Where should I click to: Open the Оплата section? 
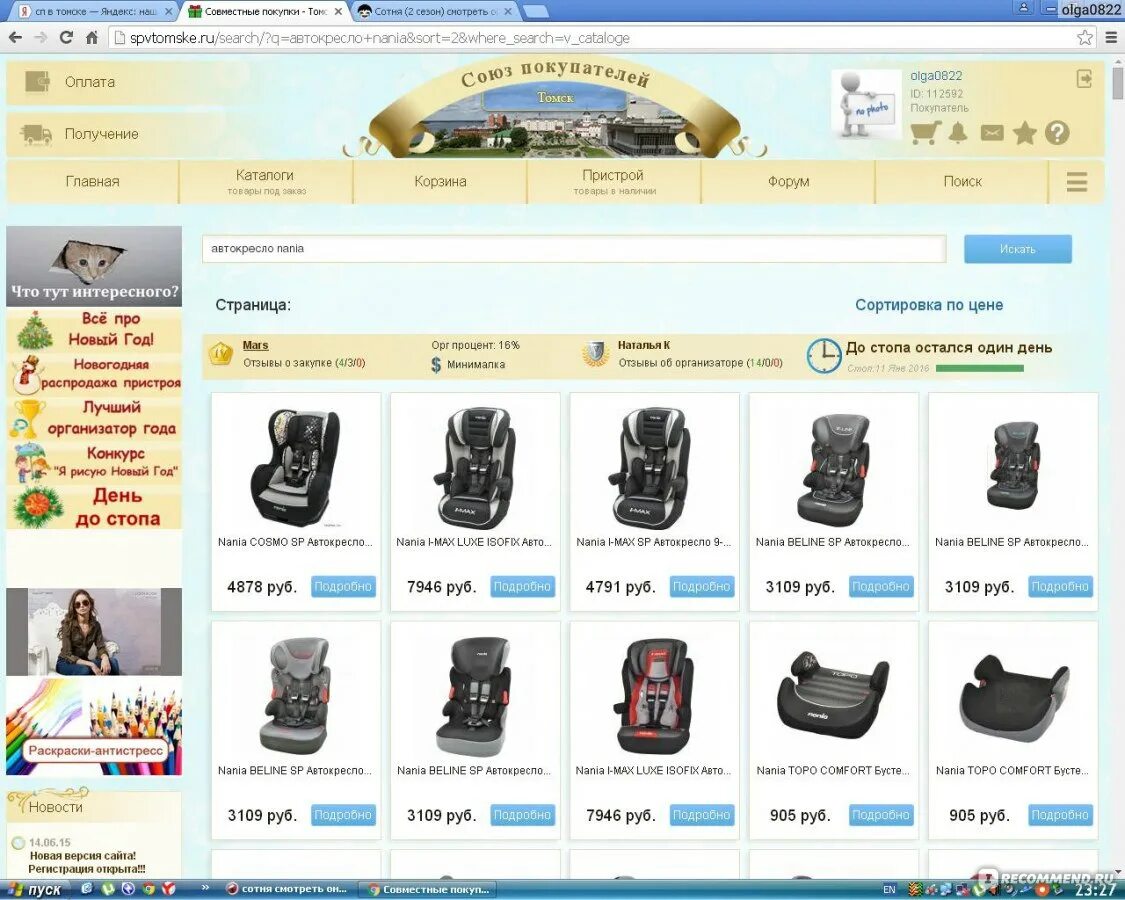(x=90, y=82)
